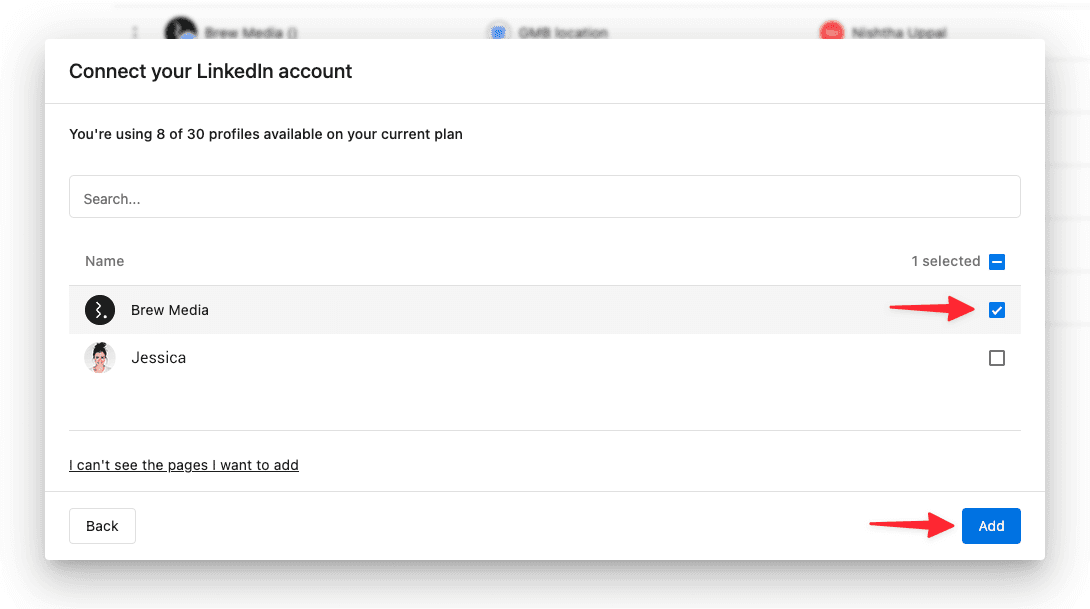
Task: Select the Jessica row name
Action: (x=158, y=358)
